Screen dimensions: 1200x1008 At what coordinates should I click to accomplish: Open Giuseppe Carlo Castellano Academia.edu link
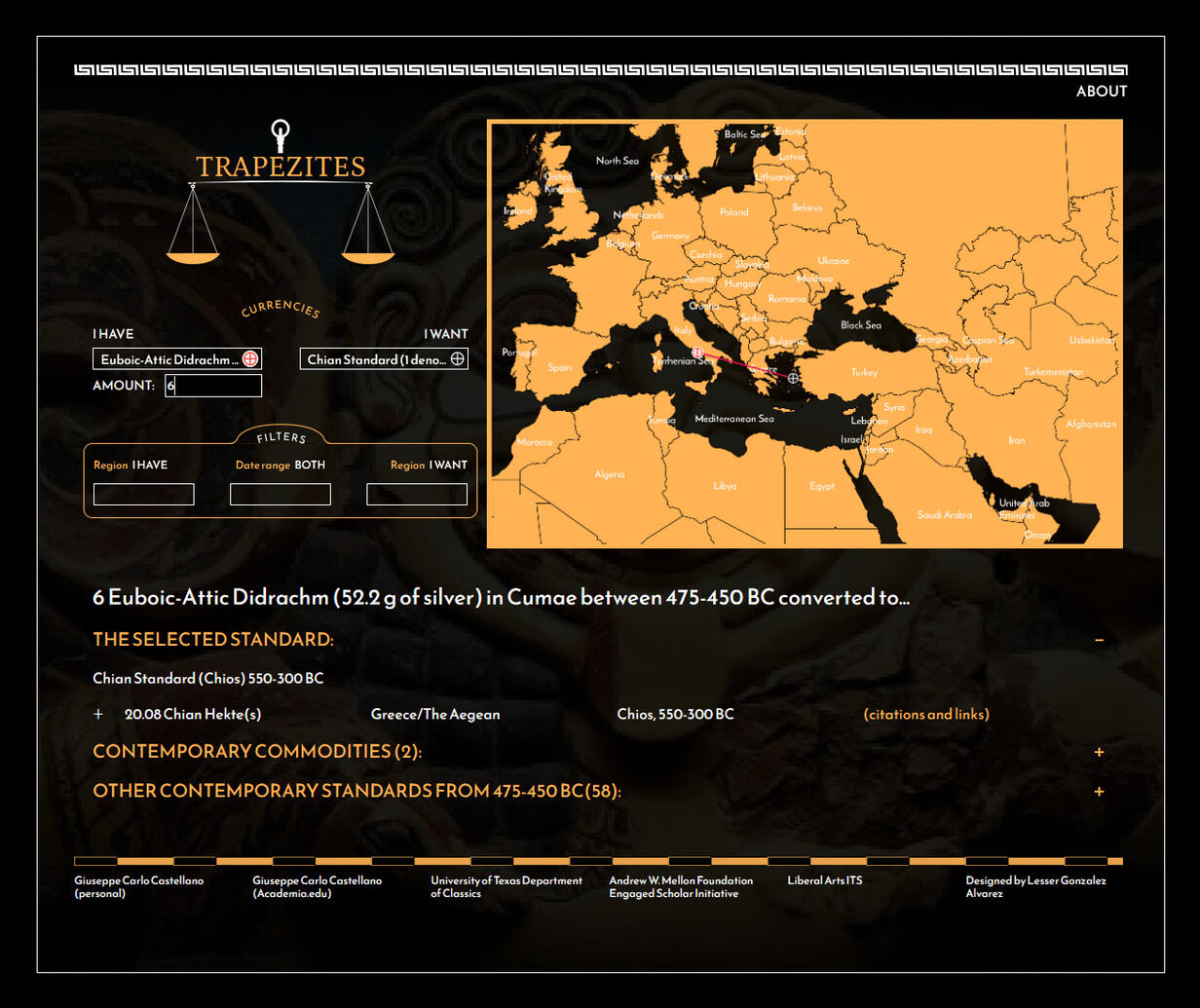pyautogui.click(x=318, y=886)
